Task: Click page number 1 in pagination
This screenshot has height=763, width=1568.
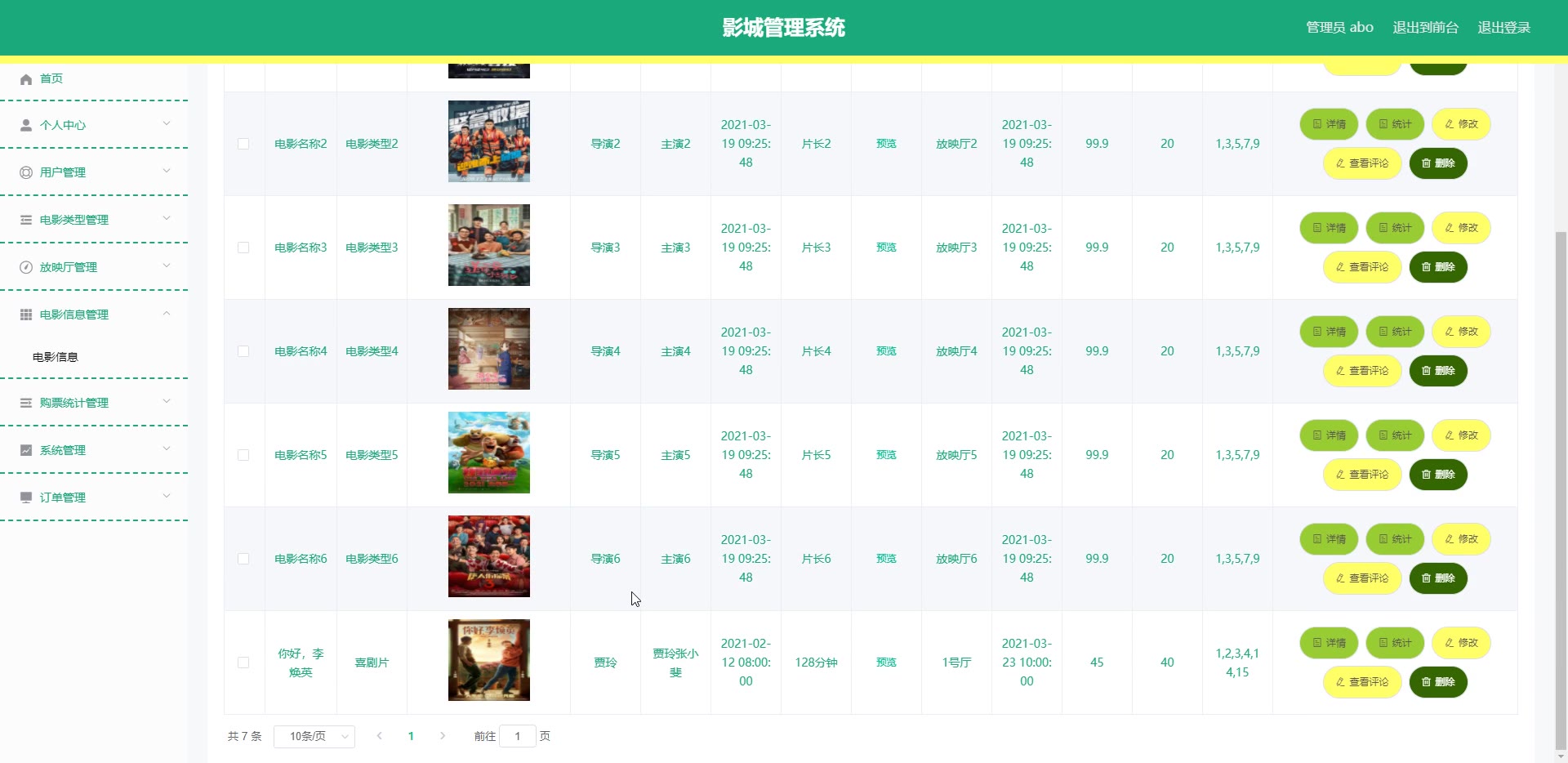Action: [411, 736]
